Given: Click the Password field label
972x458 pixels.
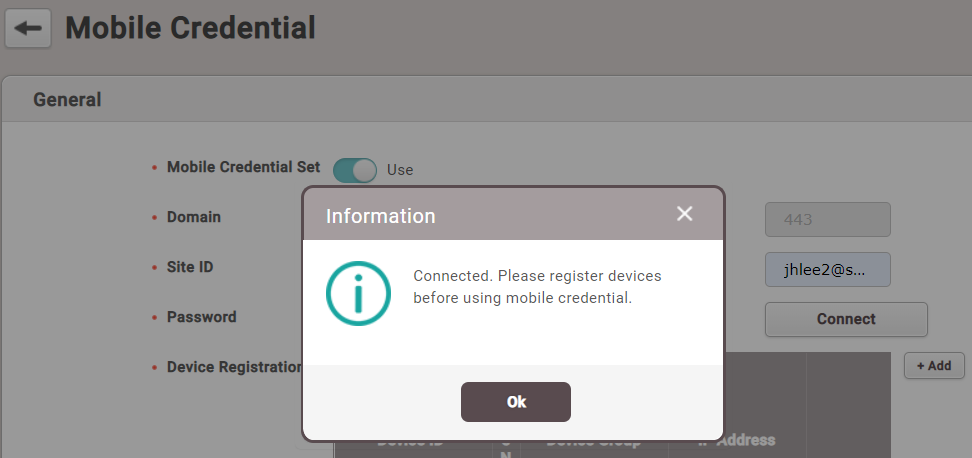Looking at the screenshot, I should coord(201,317).
